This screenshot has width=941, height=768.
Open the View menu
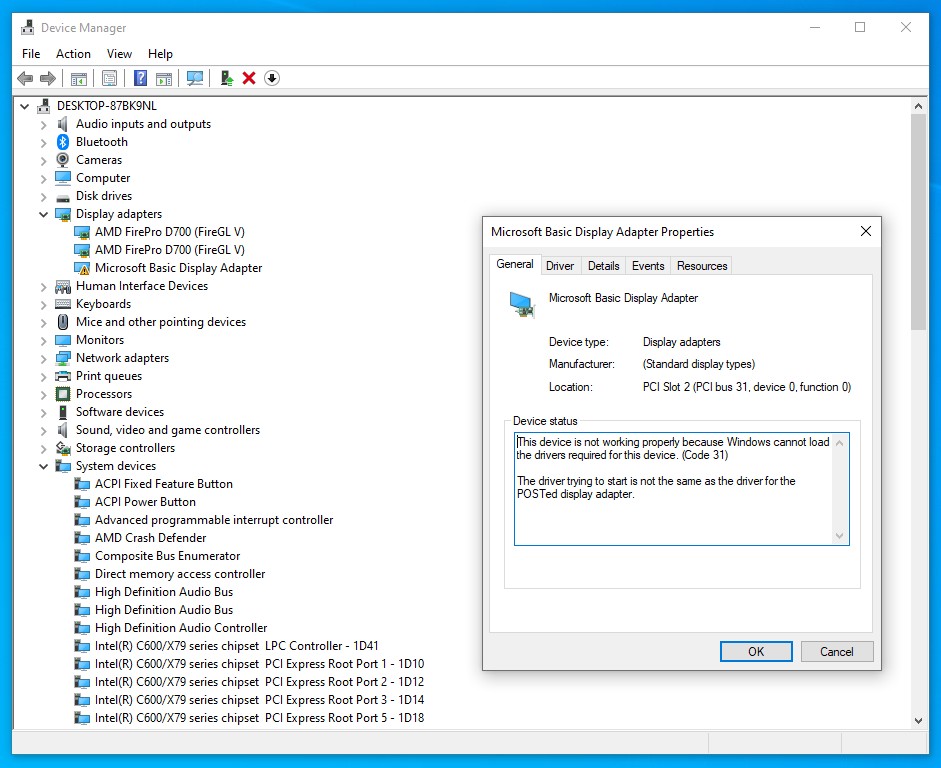coord(119,53)
